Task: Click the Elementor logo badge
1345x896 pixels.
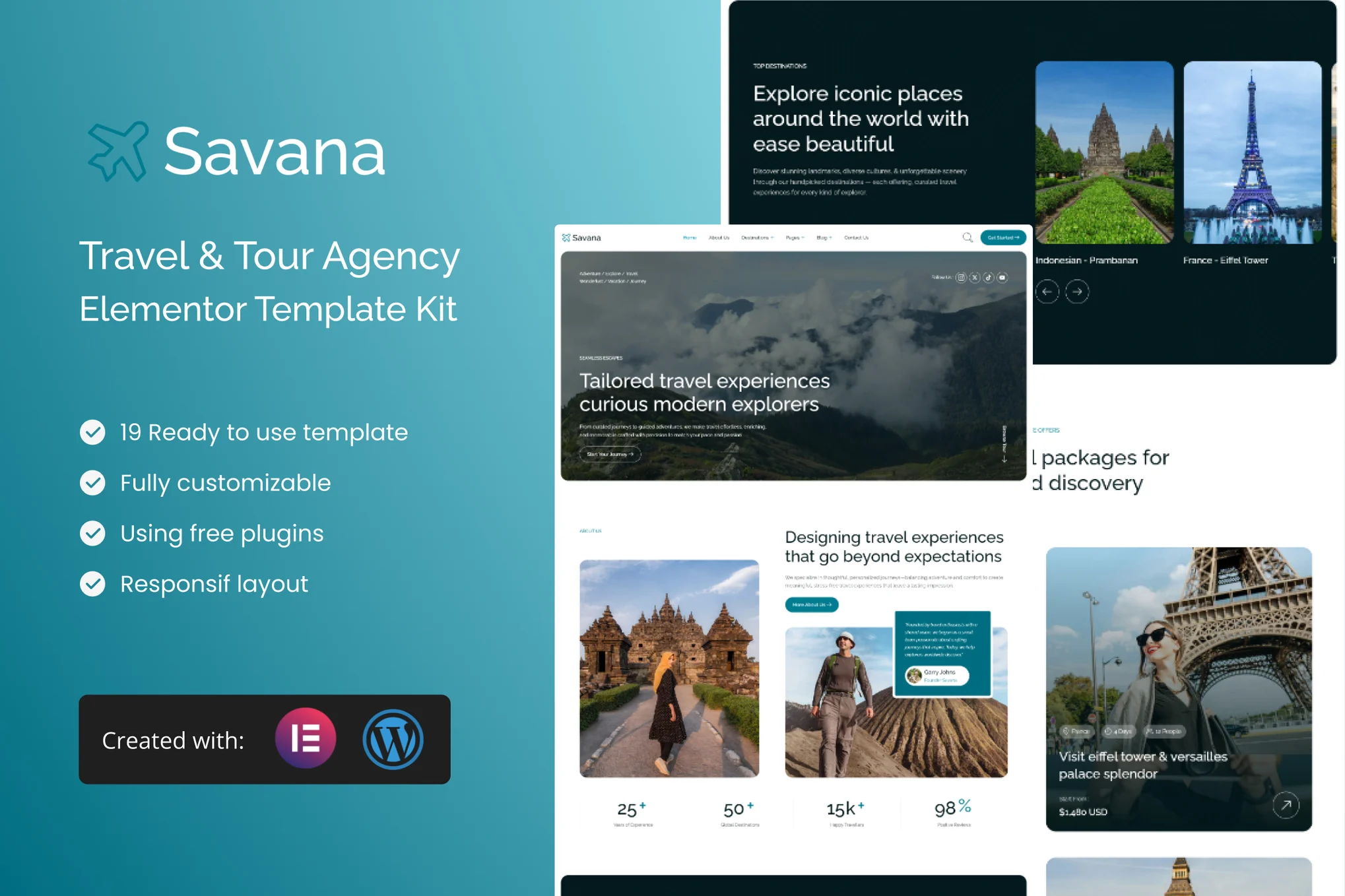Action: pyautogui.click(x=306, y=739)
